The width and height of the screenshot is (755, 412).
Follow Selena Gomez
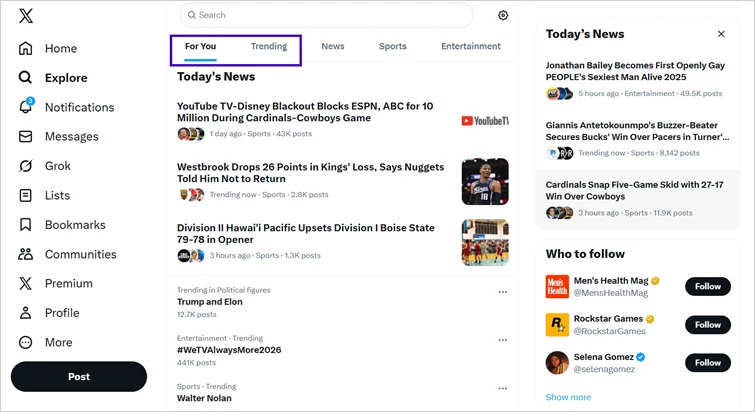click(x=708, y=363)
